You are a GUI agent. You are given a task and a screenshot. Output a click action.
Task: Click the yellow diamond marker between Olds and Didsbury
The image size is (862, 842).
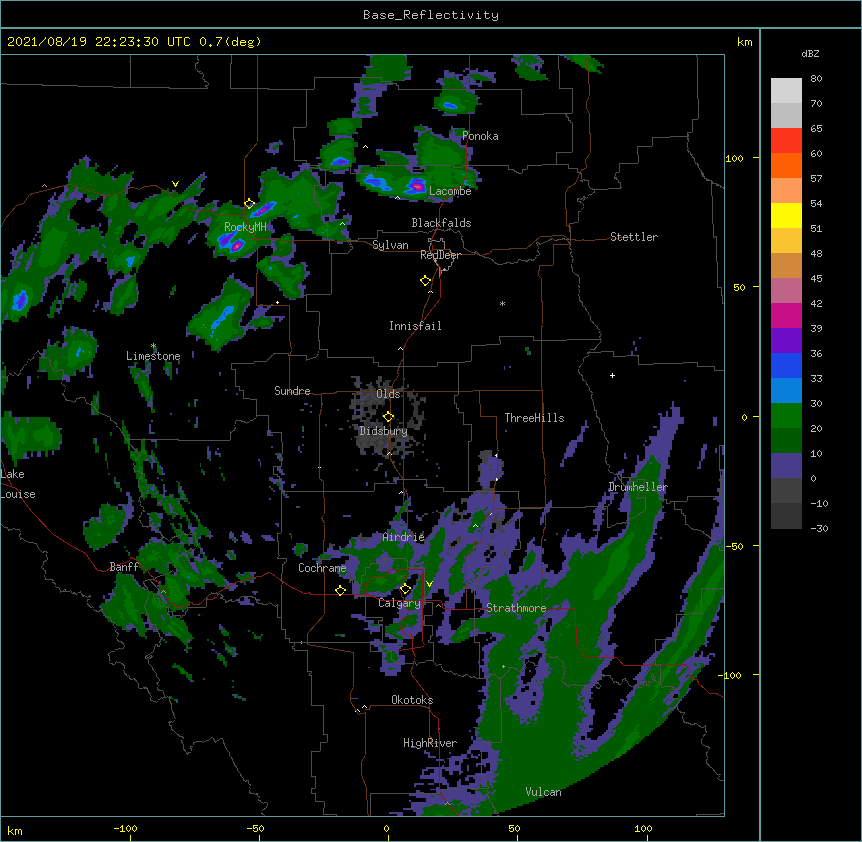[389, 417]
